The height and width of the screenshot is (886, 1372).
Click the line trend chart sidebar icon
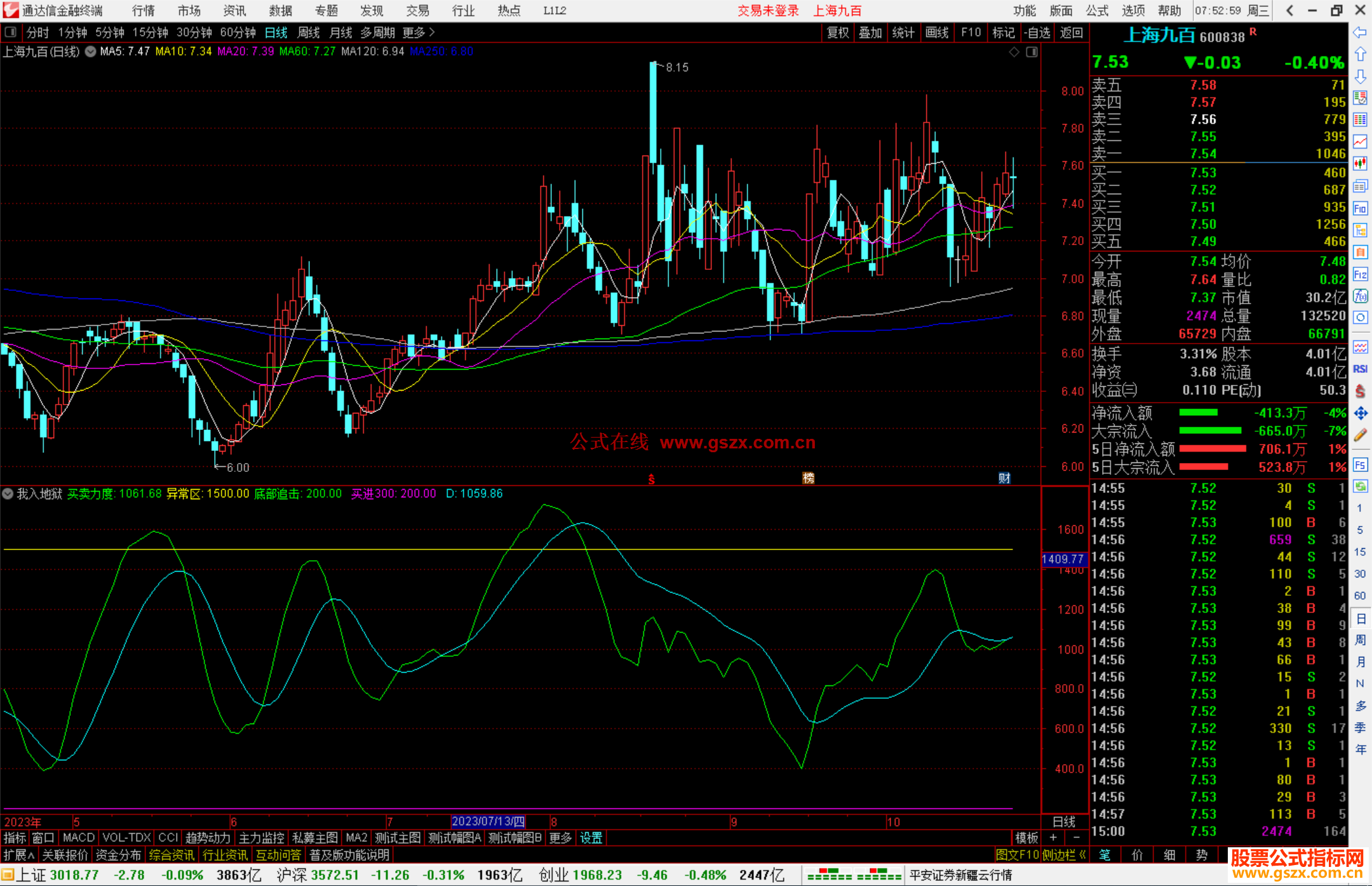pyautogui.click(x=1360, y=141)
